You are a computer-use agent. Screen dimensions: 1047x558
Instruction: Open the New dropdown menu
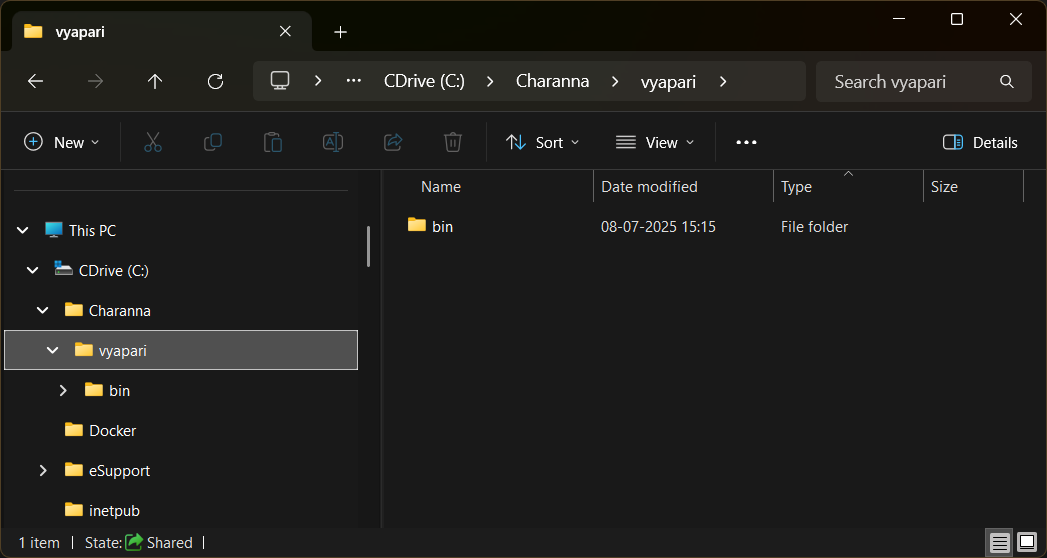[61, 142]
